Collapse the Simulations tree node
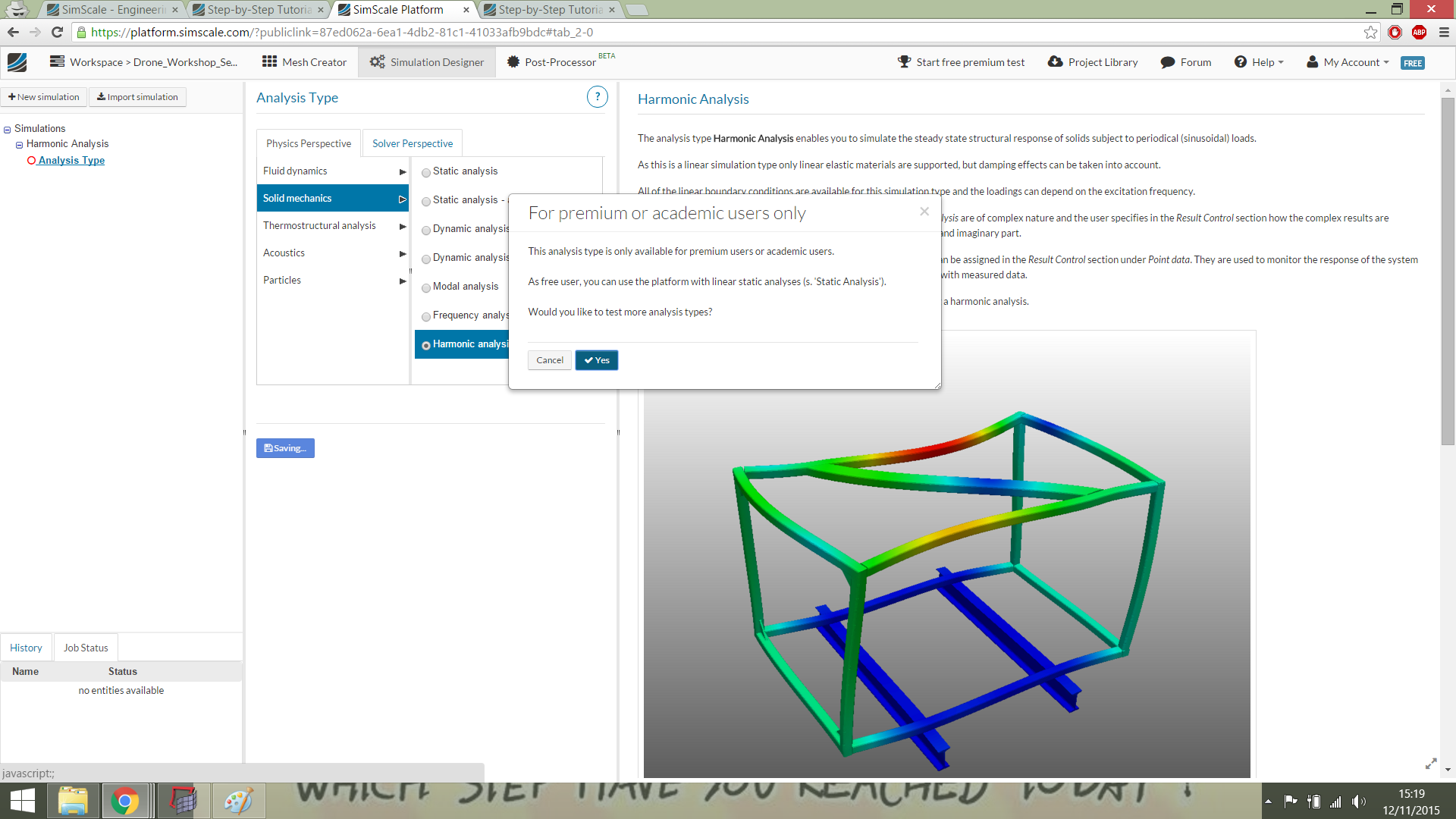1456x819 pixels. point(7,130)
